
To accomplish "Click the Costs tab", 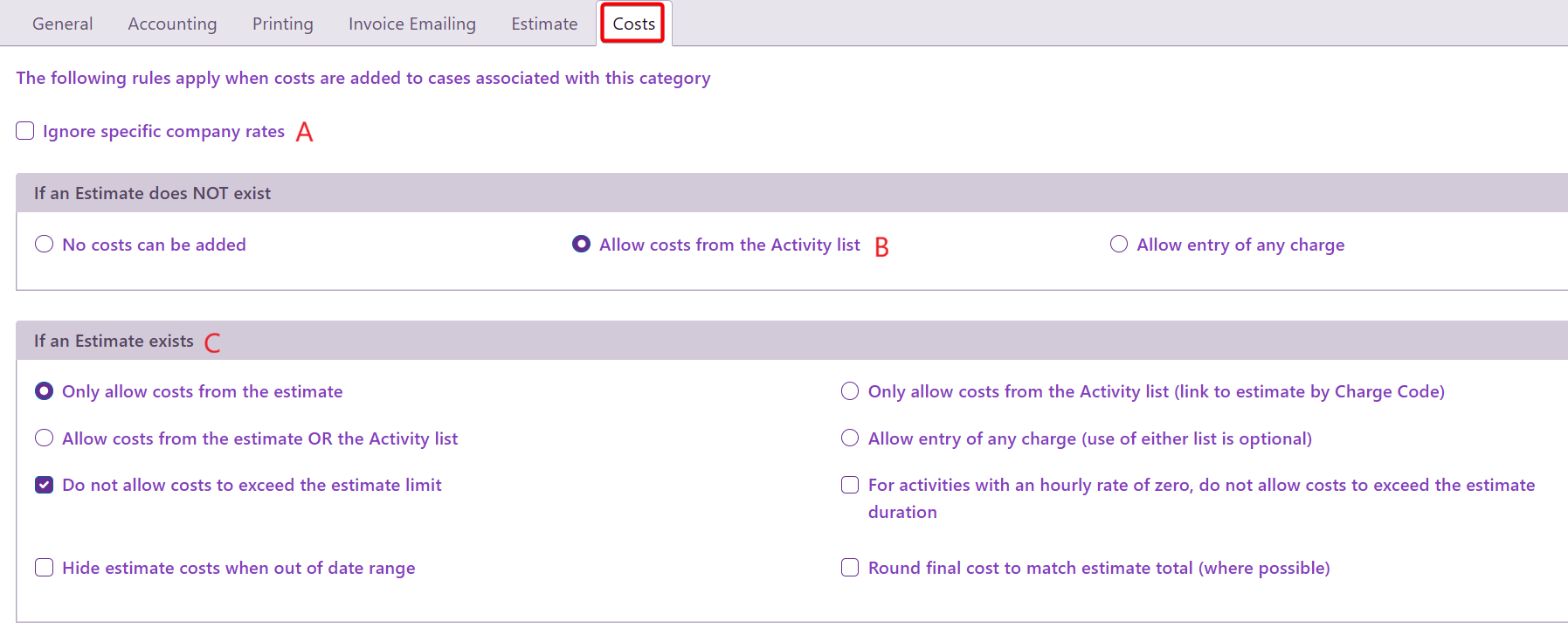I will click(x=633, y=24).
